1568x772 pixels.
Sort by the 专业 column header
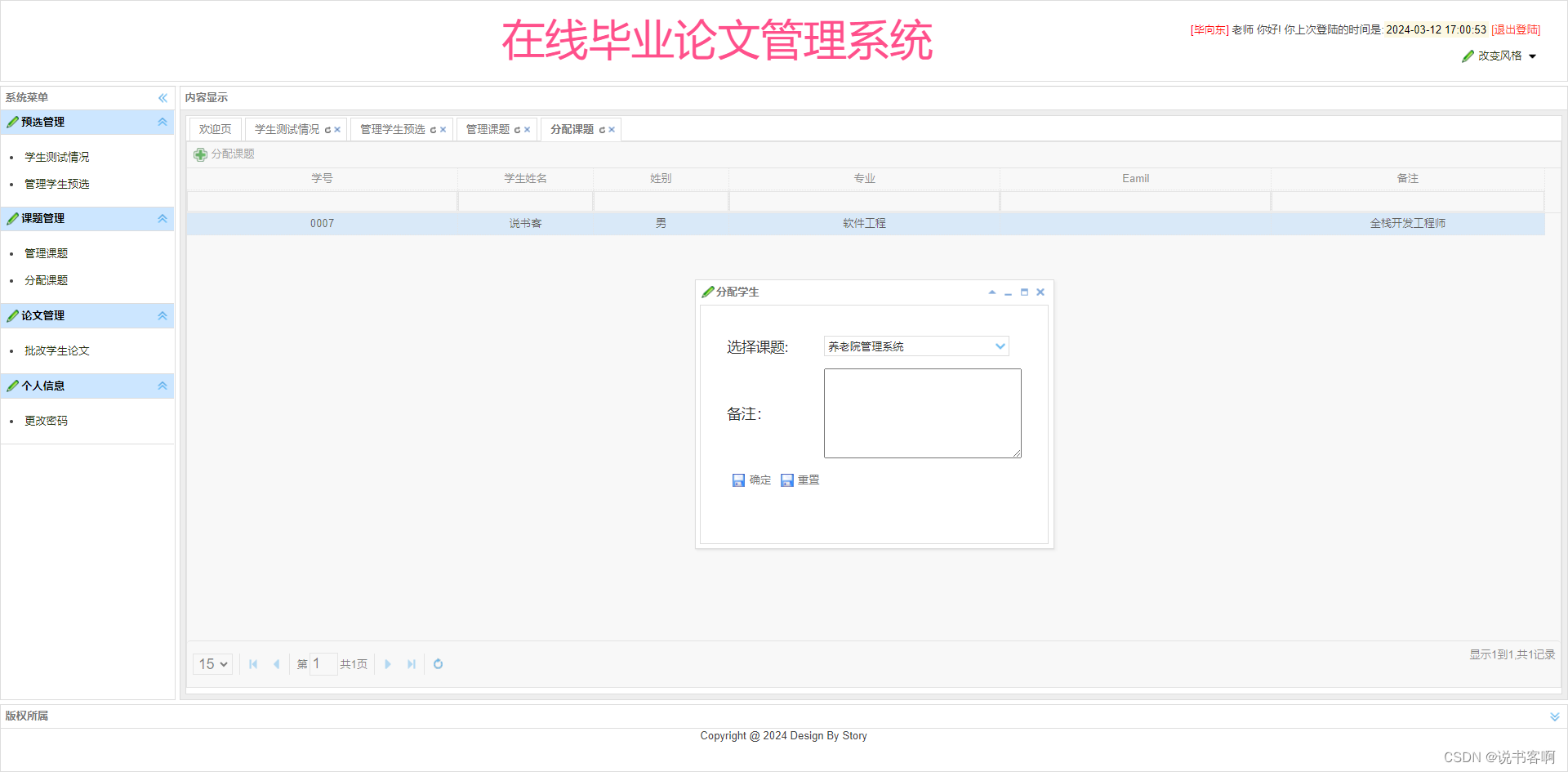(864, 178)
